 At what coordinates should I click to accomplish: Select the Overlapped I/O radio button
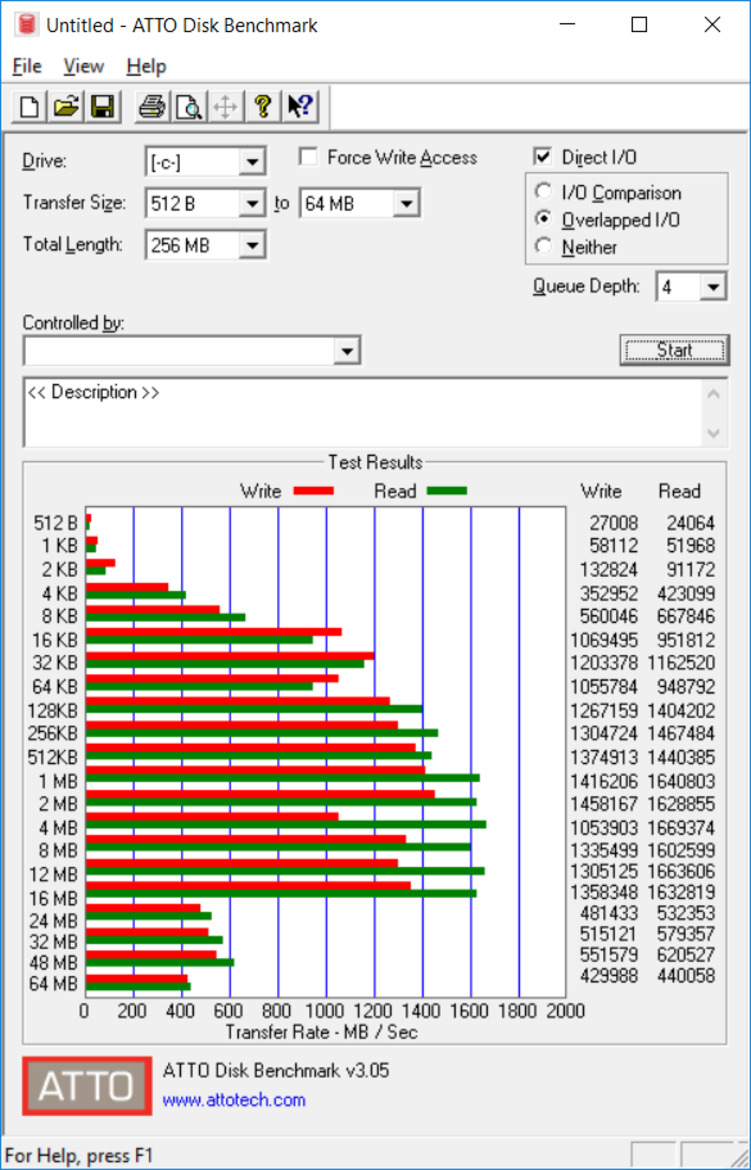(x=543, y=219)
